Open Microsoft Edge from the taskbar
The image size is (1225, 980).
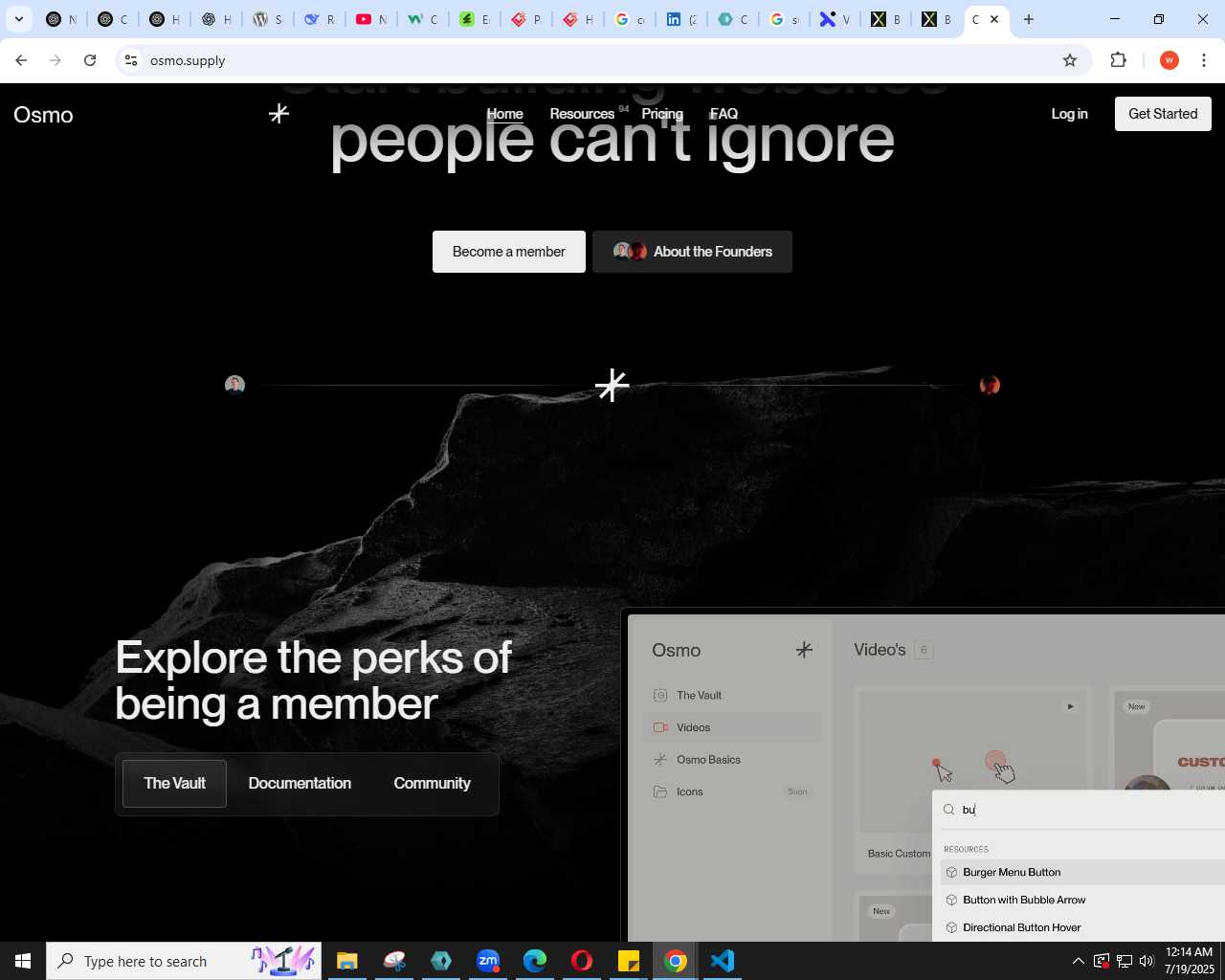point(535,961)
